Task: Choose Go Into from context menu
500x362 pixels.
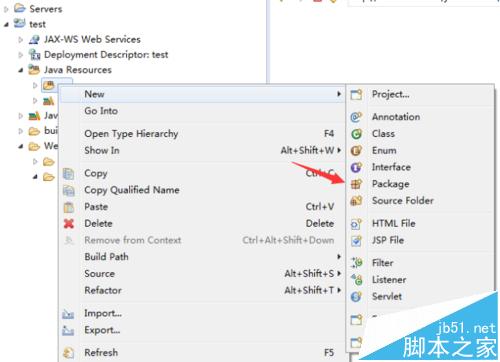Action: pyautogui.click(x=202, y=111)
